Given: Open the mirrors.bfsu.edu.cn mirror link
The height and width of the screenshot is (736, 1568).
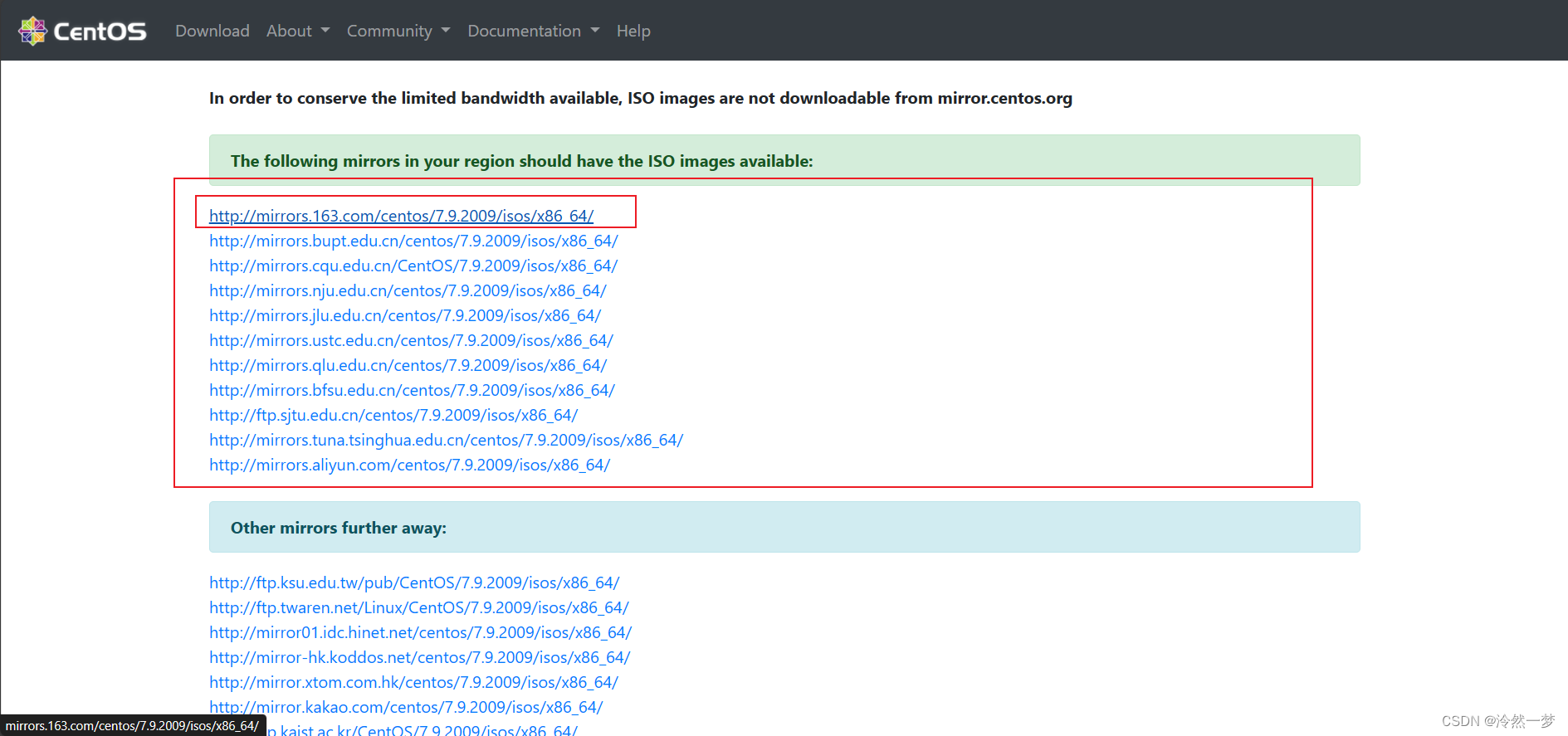Looking at the screenshot, I should [x=412, y=390].
